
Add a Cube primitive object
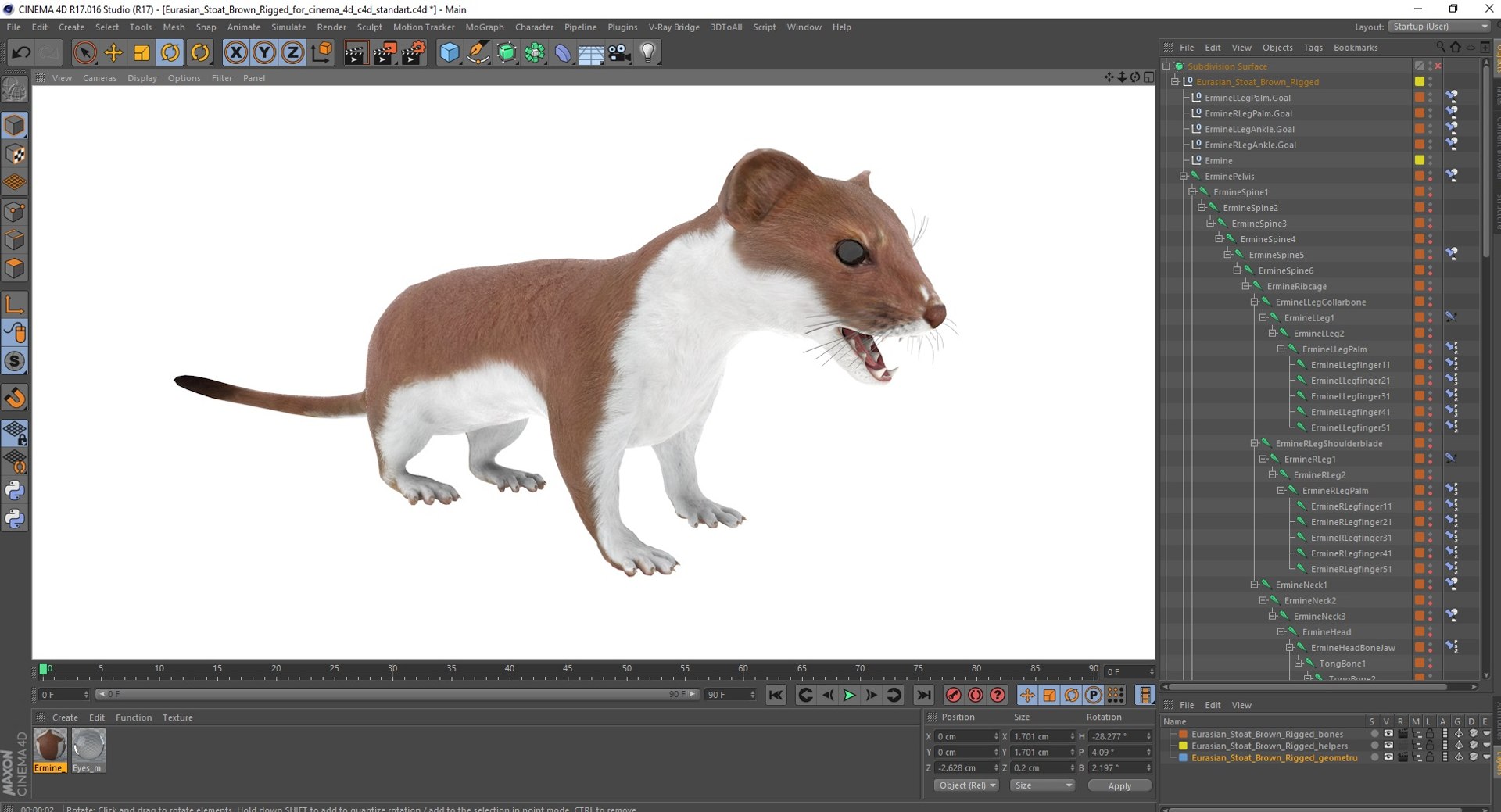pos(450,53)
